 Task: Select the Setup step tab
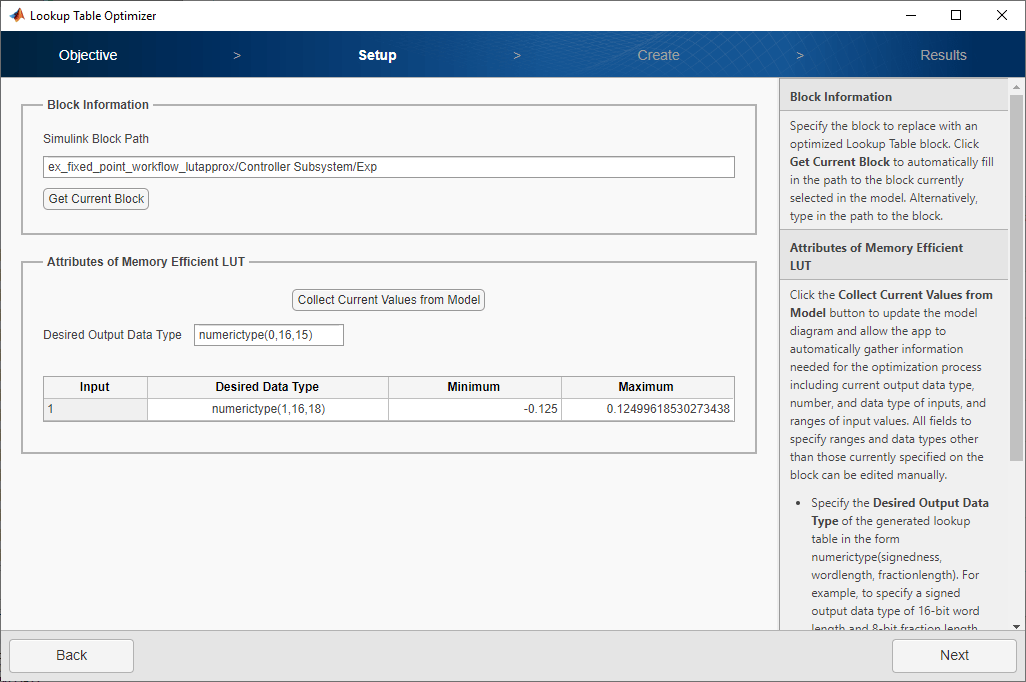[377, 55]
